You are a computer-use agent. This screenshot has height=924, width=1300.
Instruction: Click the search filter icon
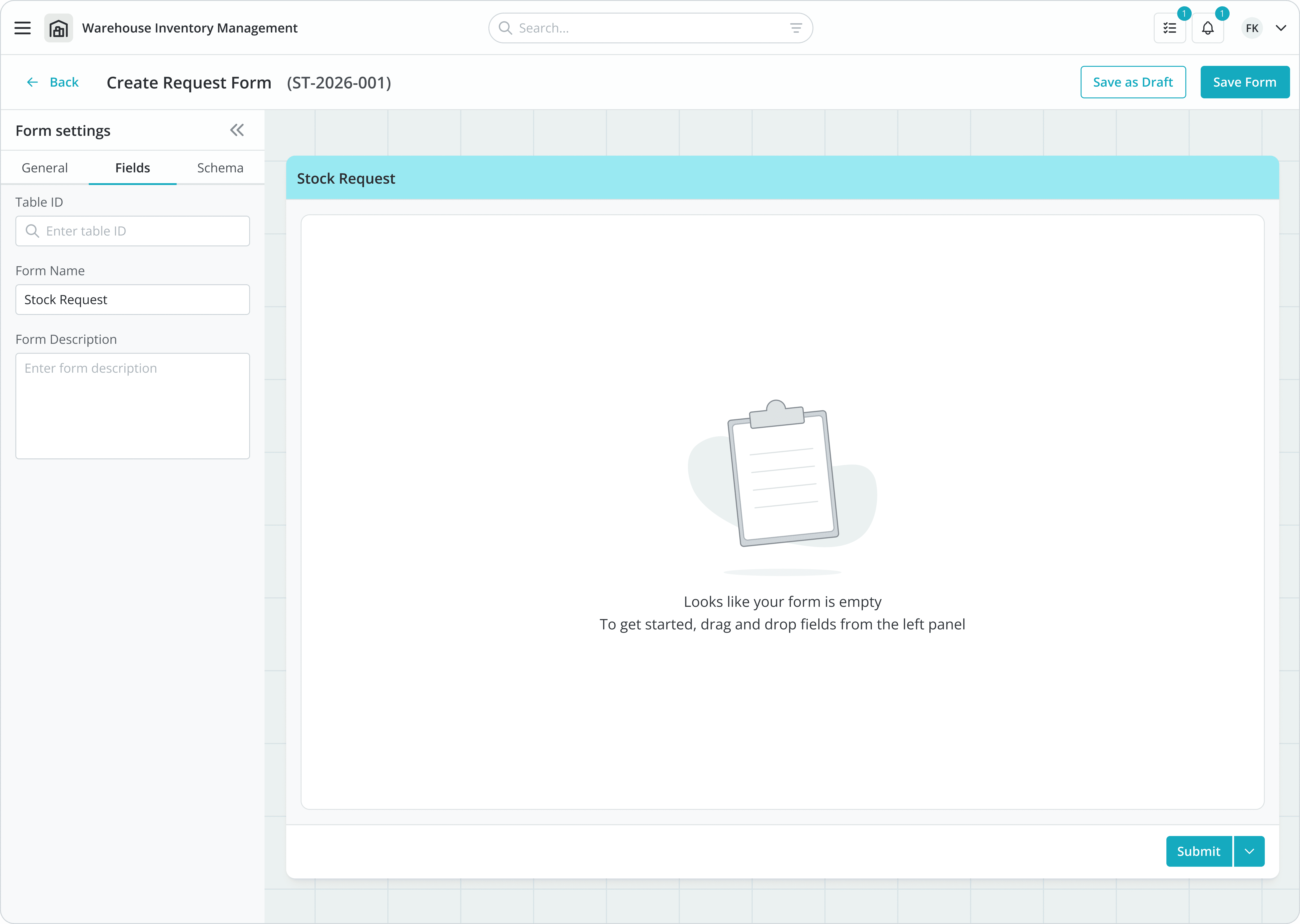[796, 28]
